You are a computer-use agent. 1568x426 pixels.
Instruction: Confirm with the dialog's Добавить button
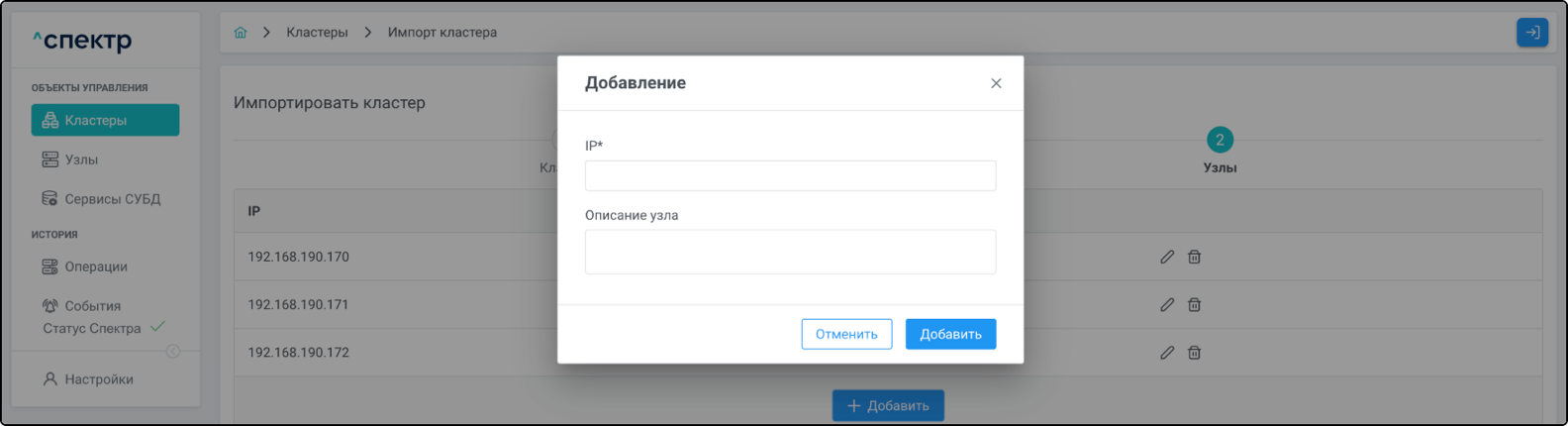point(950,334)
